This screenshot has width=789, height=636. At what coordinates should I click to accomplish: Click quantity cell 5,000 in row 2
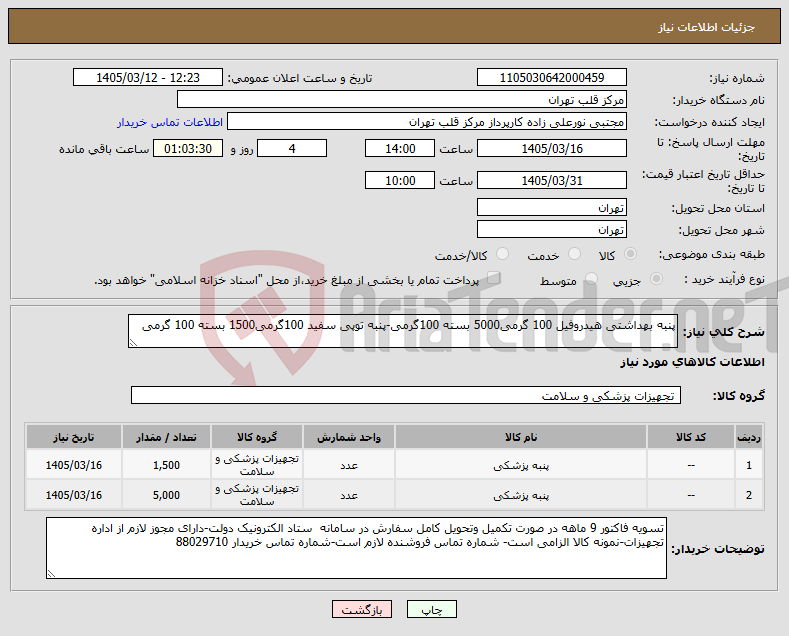167,495
